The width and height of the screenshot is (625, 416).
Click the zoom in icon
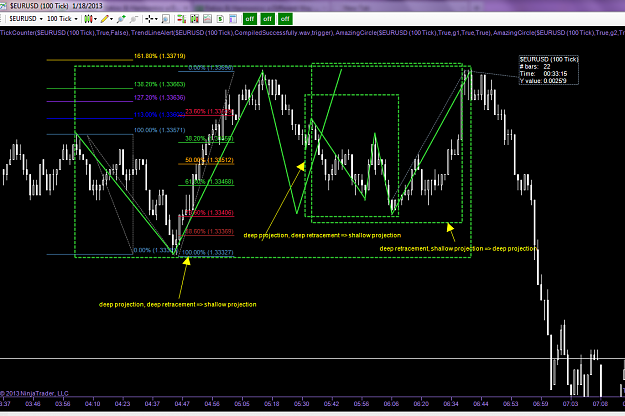(121, 19)
